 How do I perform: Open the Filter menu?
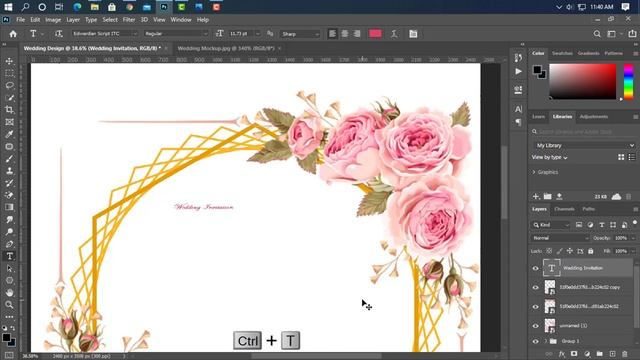click(x=129, y=20)
